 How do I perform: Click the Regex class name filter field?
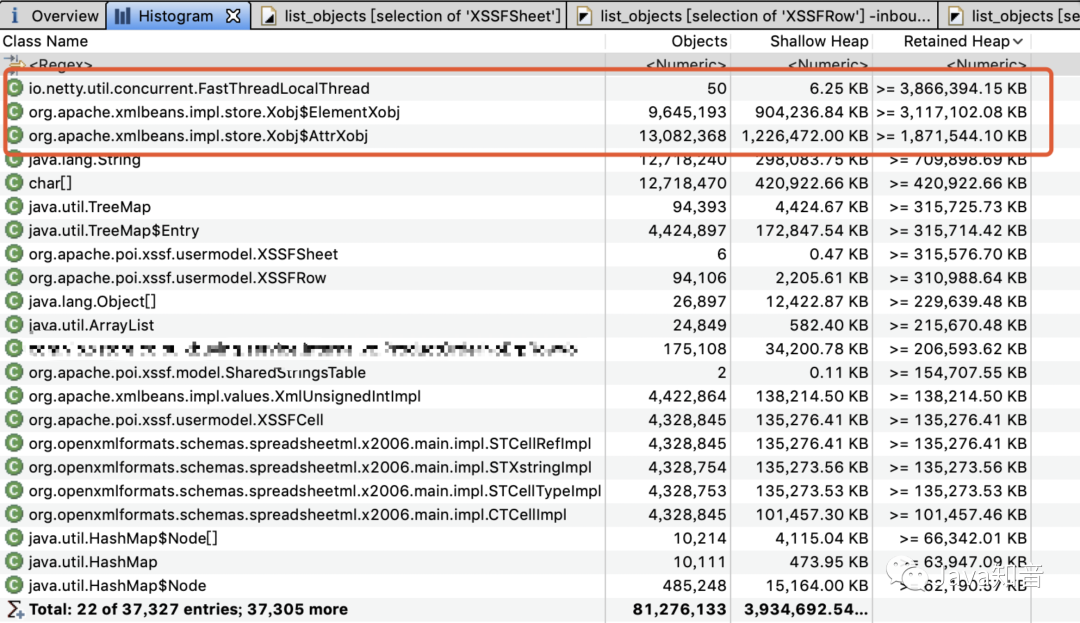pyautogui.click(x=61, y=65)
